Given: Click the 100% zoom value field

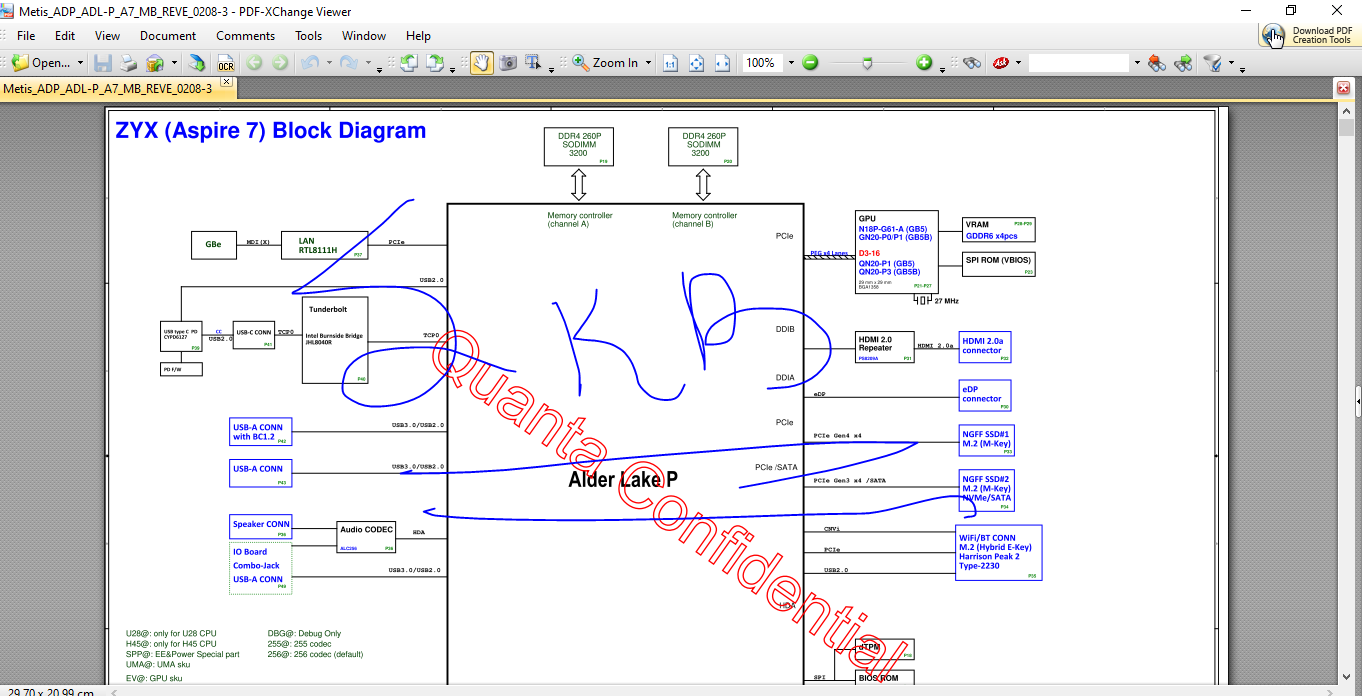Looking at the screenshot, I should click(x=761, y=63).
